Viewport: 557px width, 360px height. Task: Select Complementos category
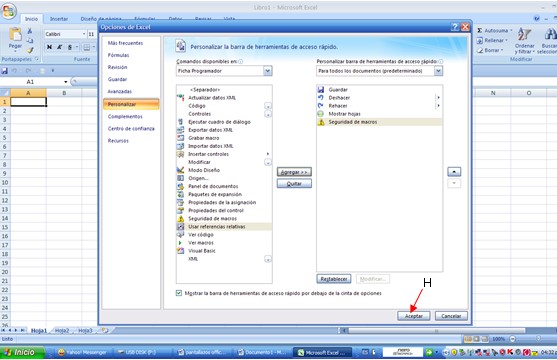[125, 117]
